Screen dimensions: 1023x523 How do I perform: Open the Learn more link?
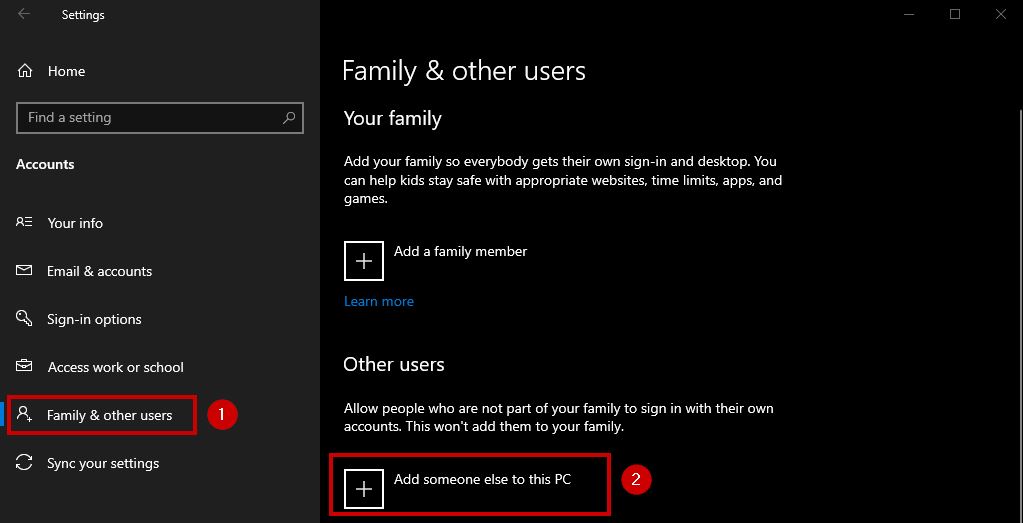pyautogui.click(x=378, y=301)
